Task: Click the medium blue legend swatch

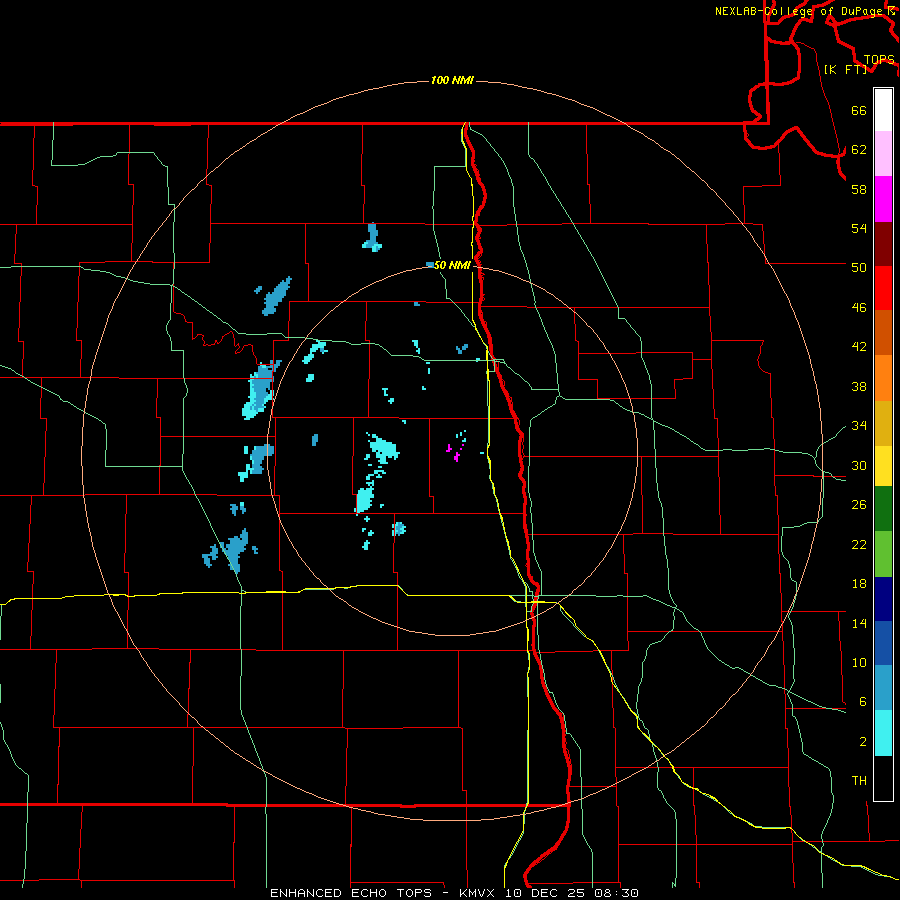Action: point(883,643)
